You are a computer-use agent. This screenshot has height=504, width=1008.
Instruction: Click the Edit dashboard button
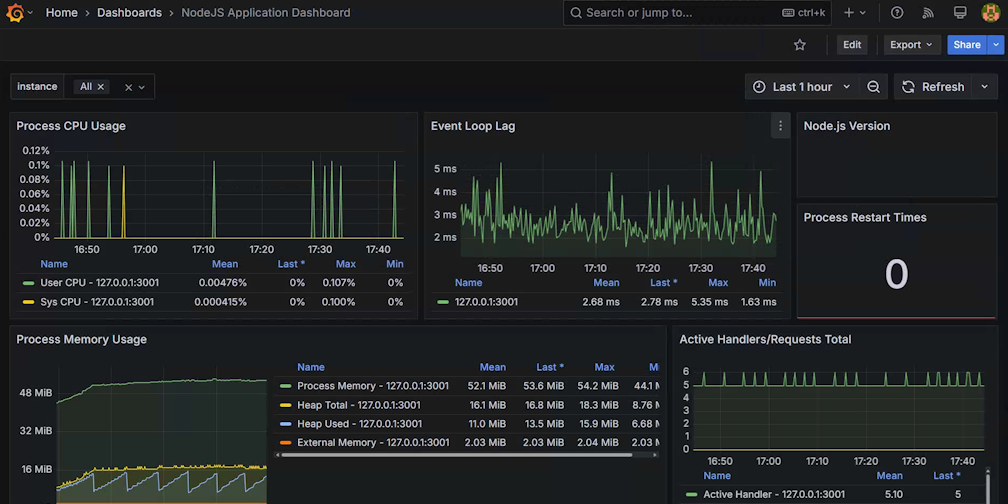852,45
